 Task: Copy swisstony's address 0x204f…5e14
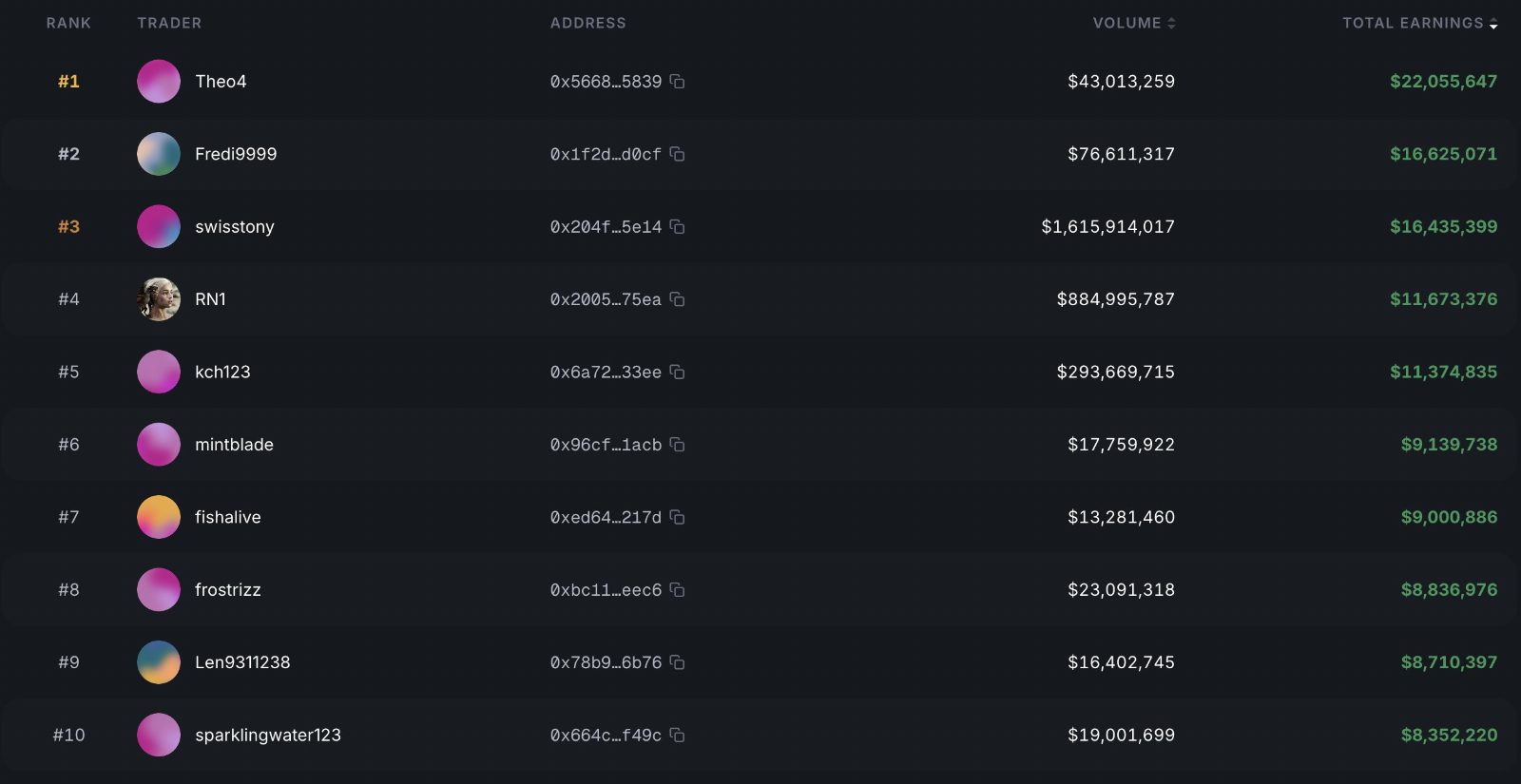pos(677,227)
